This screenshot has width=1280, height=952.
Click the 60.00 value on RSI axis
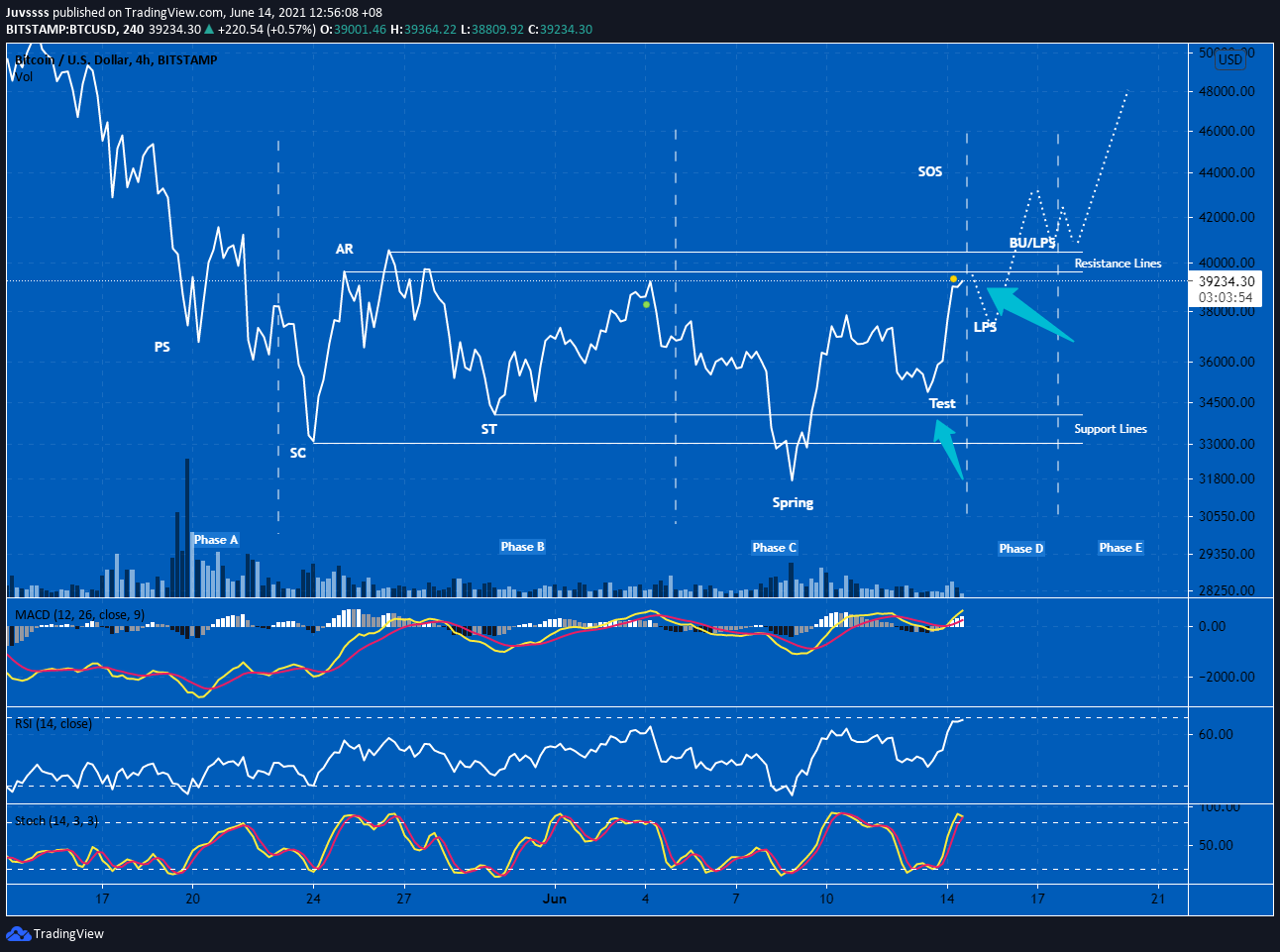pos(1216,734)
